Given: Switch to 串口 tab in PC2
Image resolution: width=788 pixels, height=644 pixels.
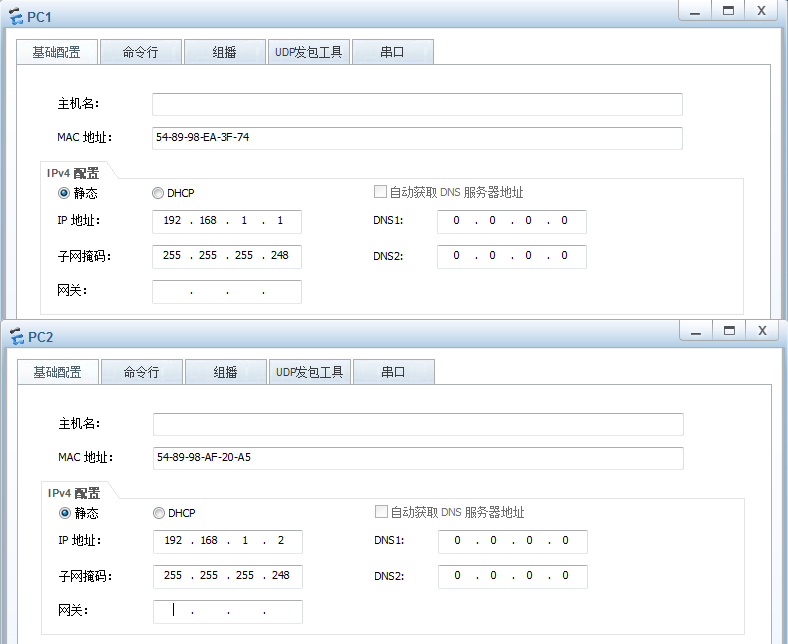Looking at the screenshot, I should point(393,372).
